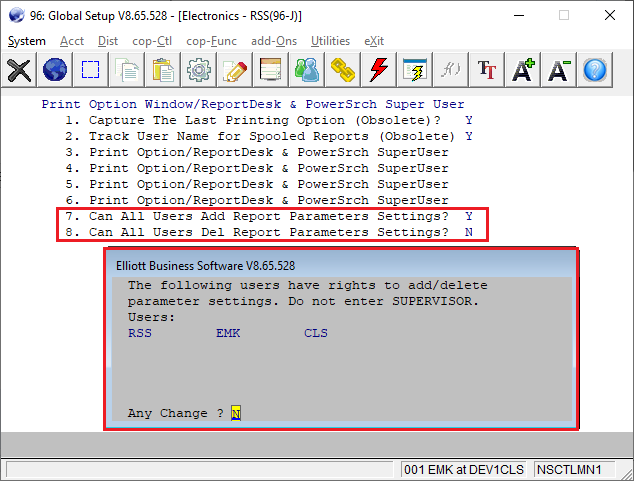Click the Elliott Business Software dialog title
Screen dimensions: 634x481
(x=205, y=266)
